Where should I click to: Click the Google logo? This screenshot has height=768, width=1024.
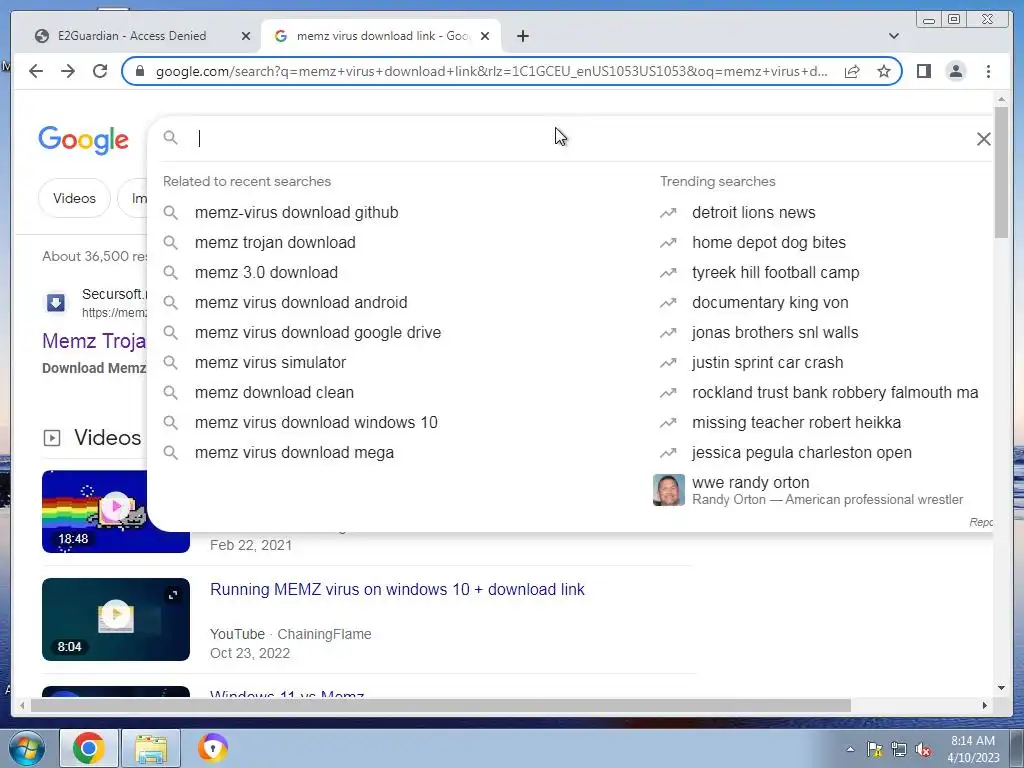coord(84,140)
